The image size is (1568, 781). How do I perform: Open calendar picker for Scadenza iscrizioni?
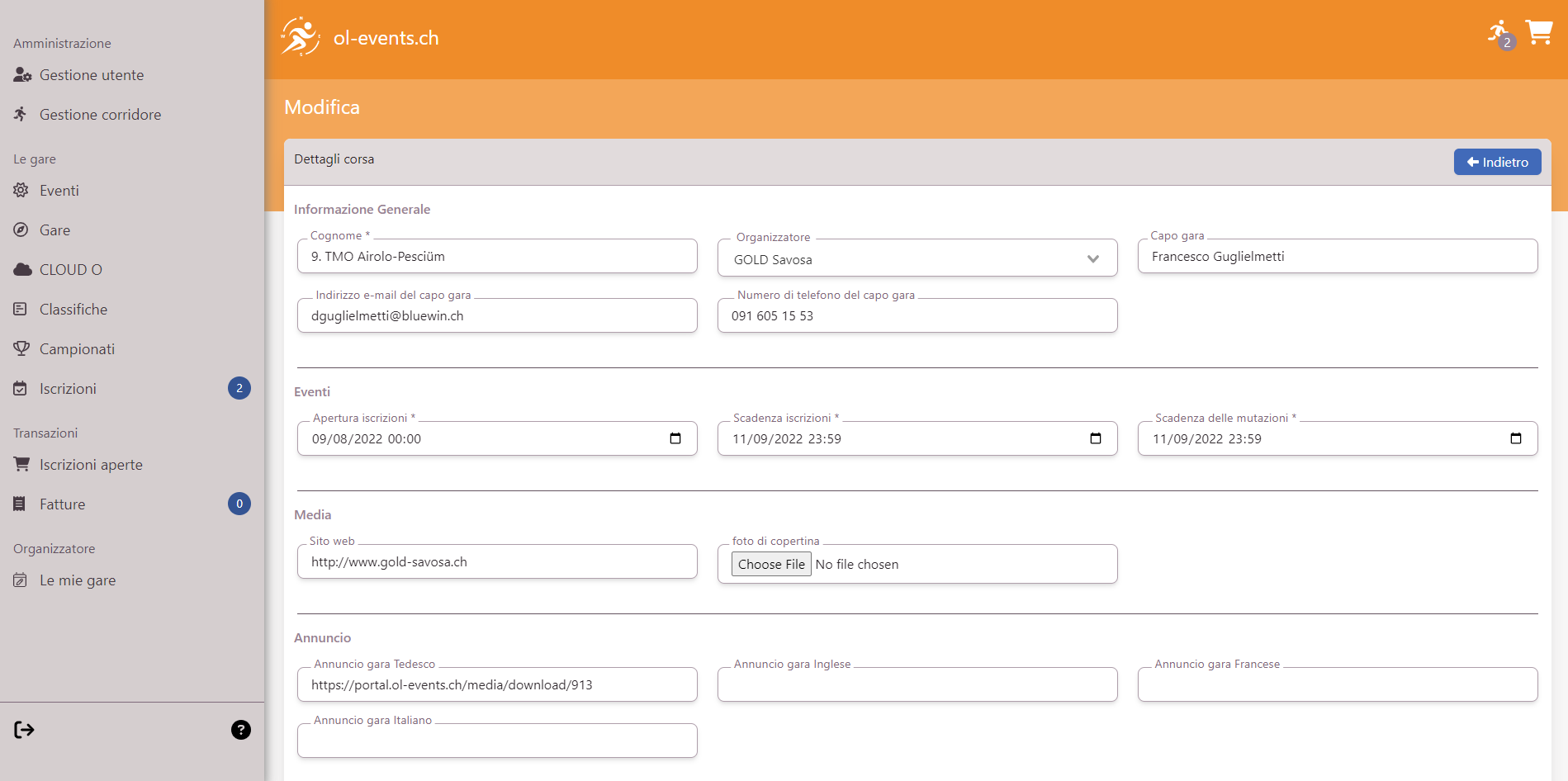1095,438
